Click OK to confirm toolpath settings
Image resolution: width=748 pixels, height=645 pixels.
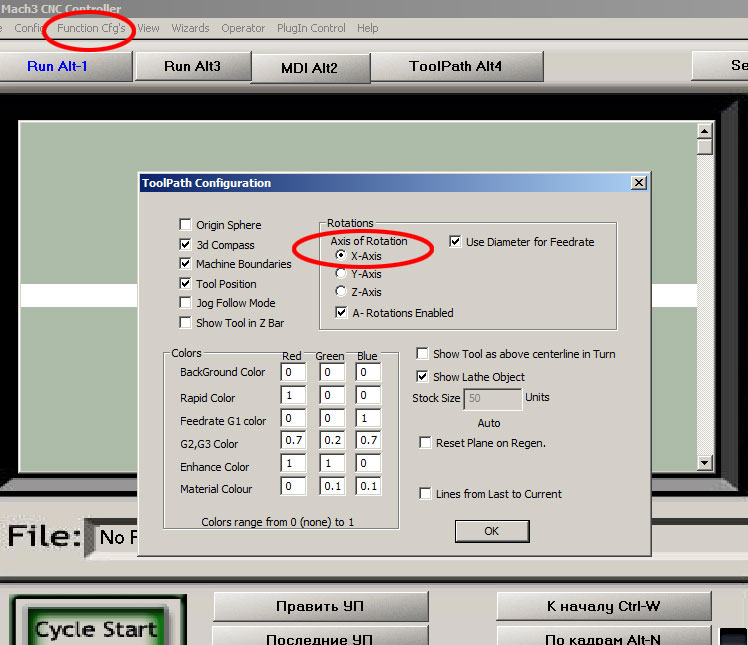(x=491, y=531)
